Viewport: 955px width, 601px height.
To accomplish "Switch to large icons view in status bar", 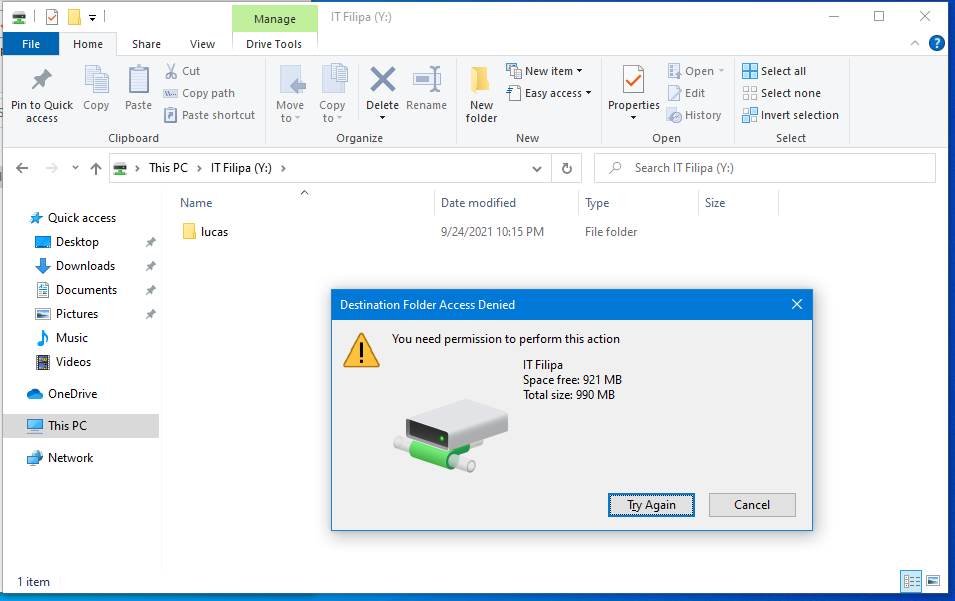I will click(933, 581).
